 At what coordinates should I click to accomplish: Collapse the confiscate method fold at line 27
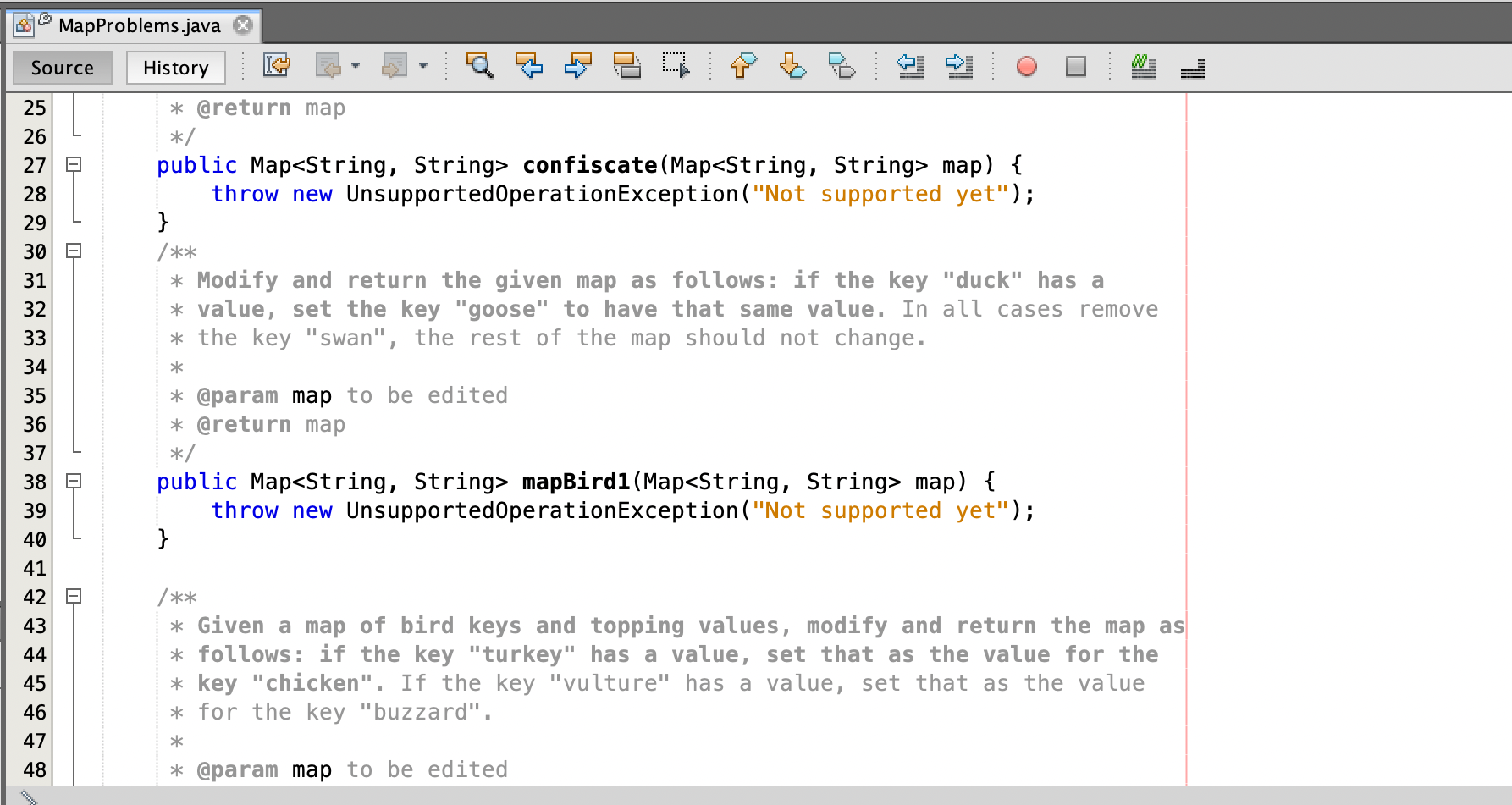point(74,164)
